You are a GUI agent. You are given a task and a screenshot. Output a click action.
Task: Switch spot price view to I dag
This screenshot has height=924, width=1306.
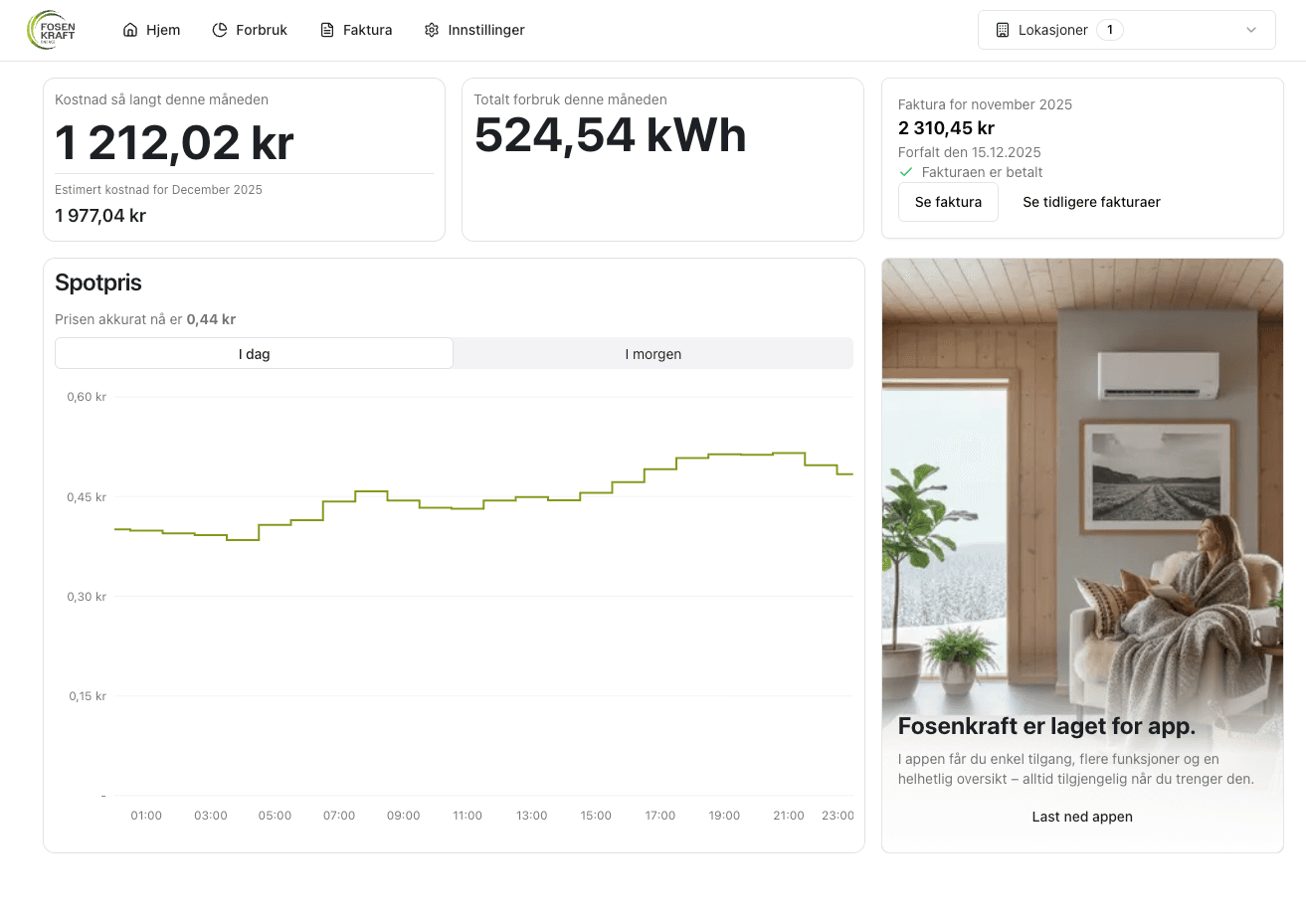255,354
